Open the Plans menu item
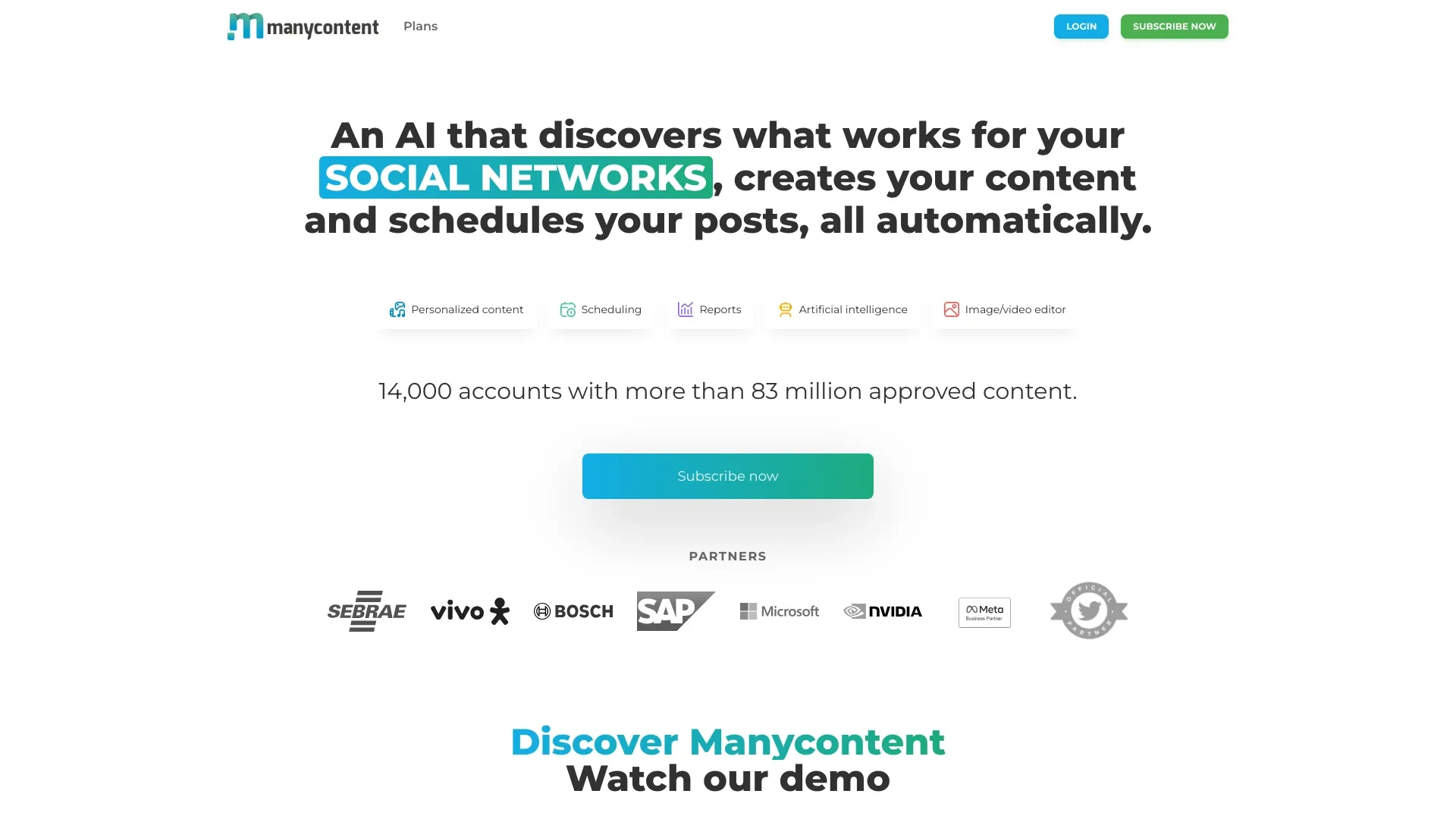The width and height of the screenshot is (1456, 819). pyautogui.click(x=419, y=25)
